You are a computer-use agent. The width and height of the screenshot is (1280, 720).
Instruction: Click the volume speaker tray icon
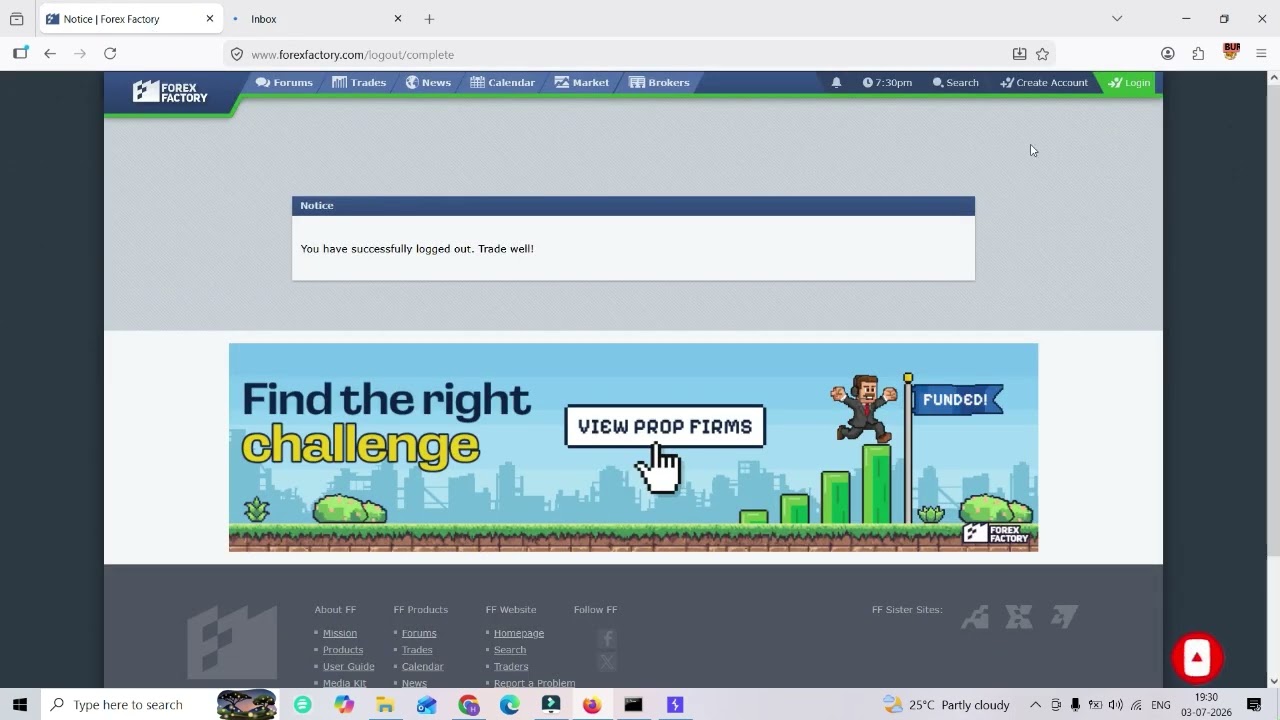pos(1115,705)
